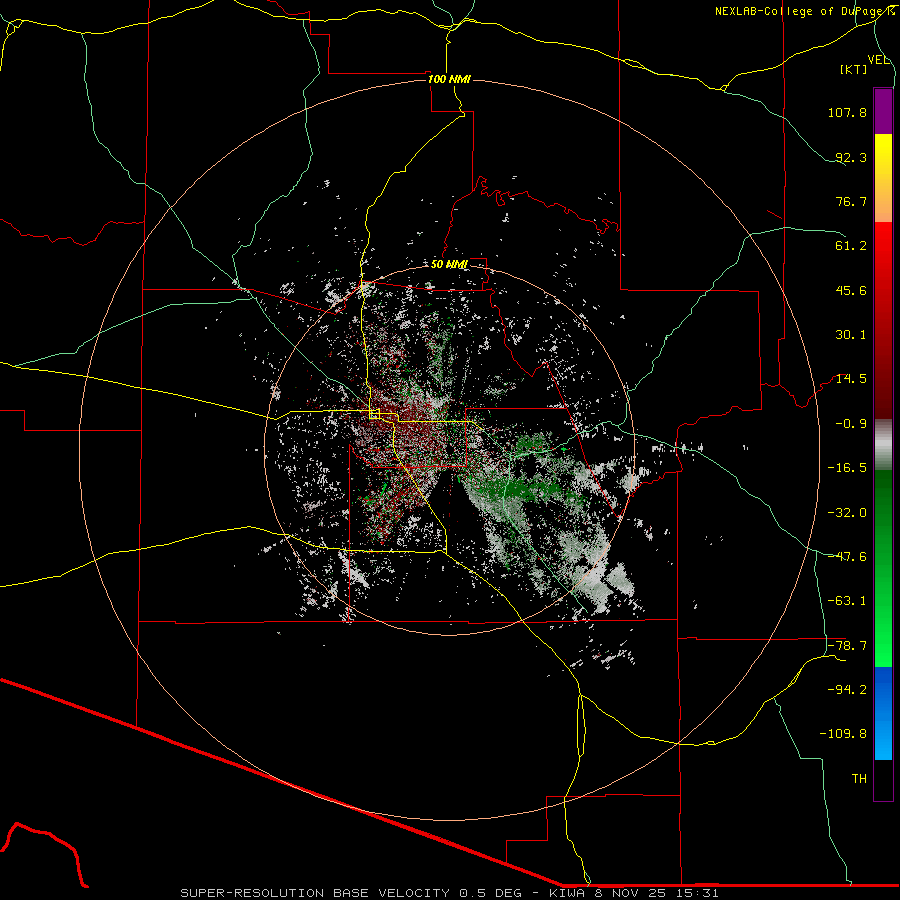Click the 61.2 velocity scale value
The height and width of the screenshot is (900, 900).
coord(851,246)
